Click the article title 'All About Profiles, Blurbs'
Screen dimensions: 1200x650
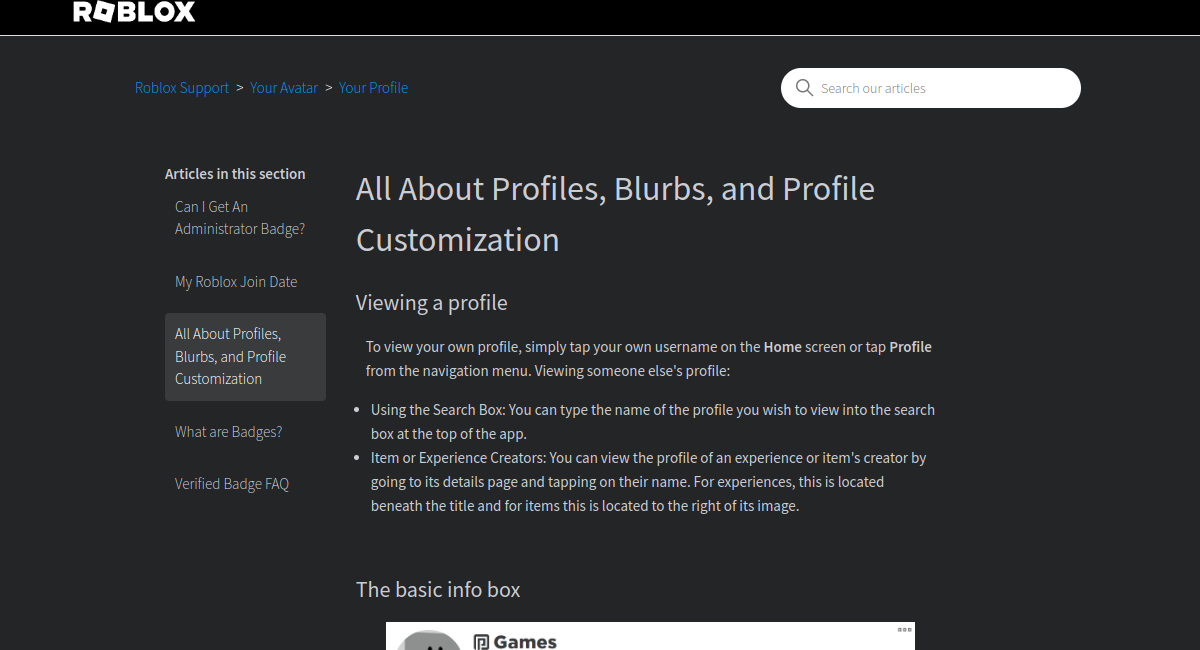coord(615,214)
